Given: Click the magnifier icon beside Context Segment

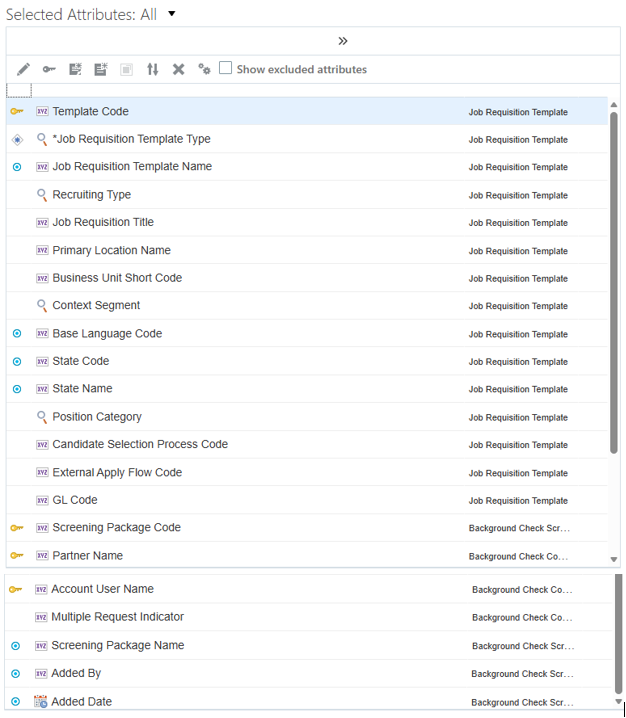Looking at the screenshot, I should 42,306.
